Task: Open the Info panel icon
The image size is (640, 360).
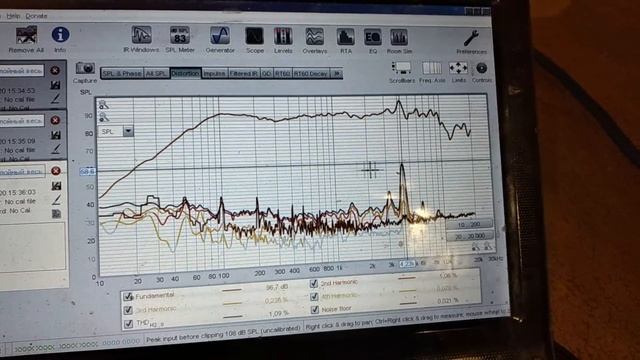Action: [60, 35]
